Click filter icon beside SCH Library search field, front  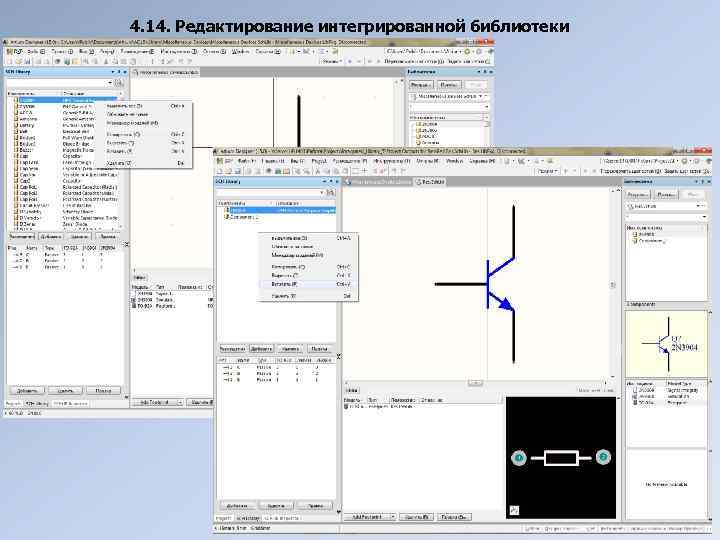point(330,193)
